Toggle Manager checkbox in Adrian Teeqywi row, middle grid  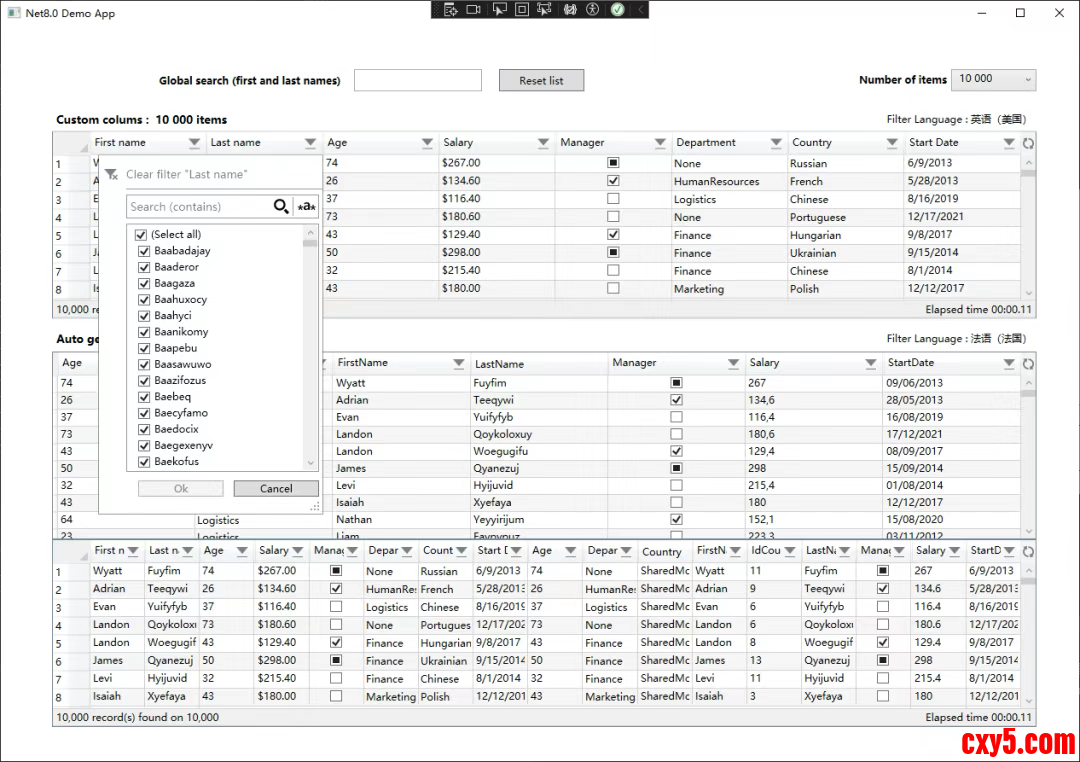click(x=676, y=400)
